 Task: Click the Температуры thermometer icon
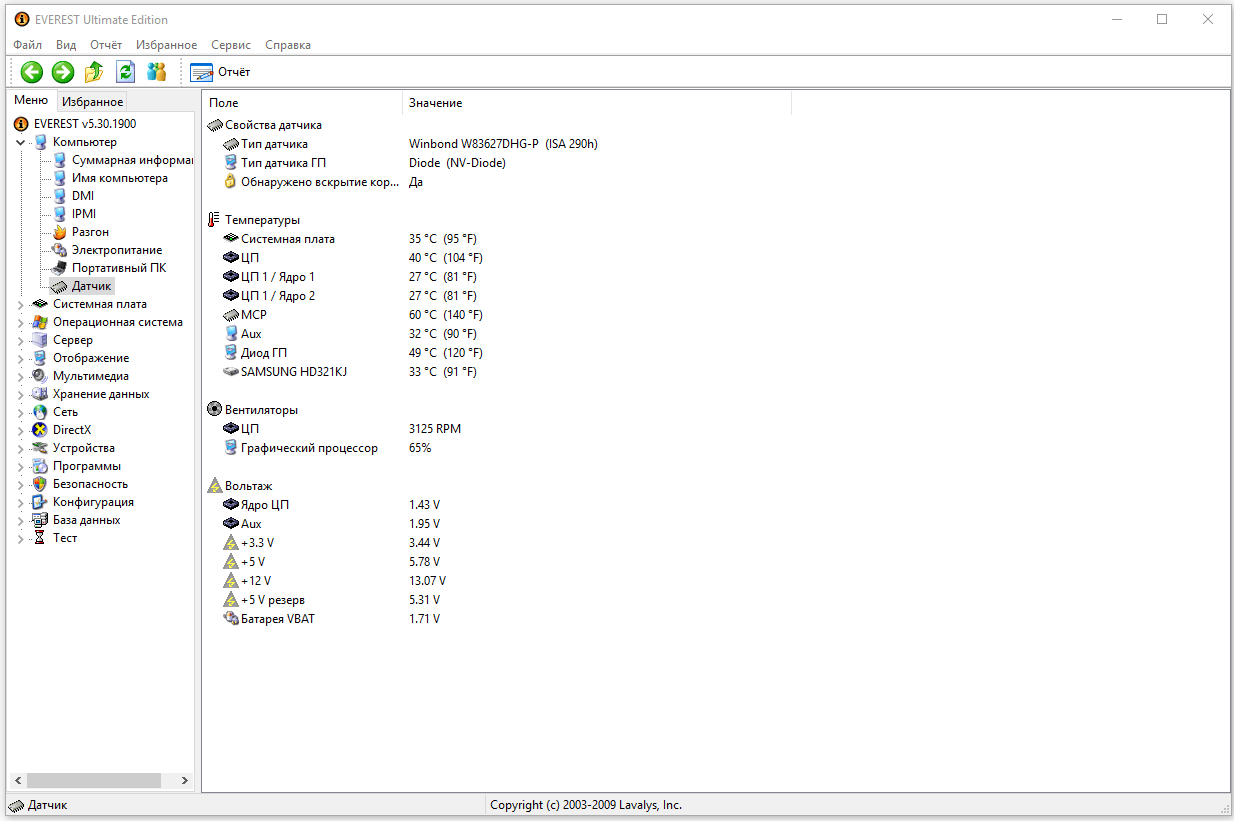[214, 220]
